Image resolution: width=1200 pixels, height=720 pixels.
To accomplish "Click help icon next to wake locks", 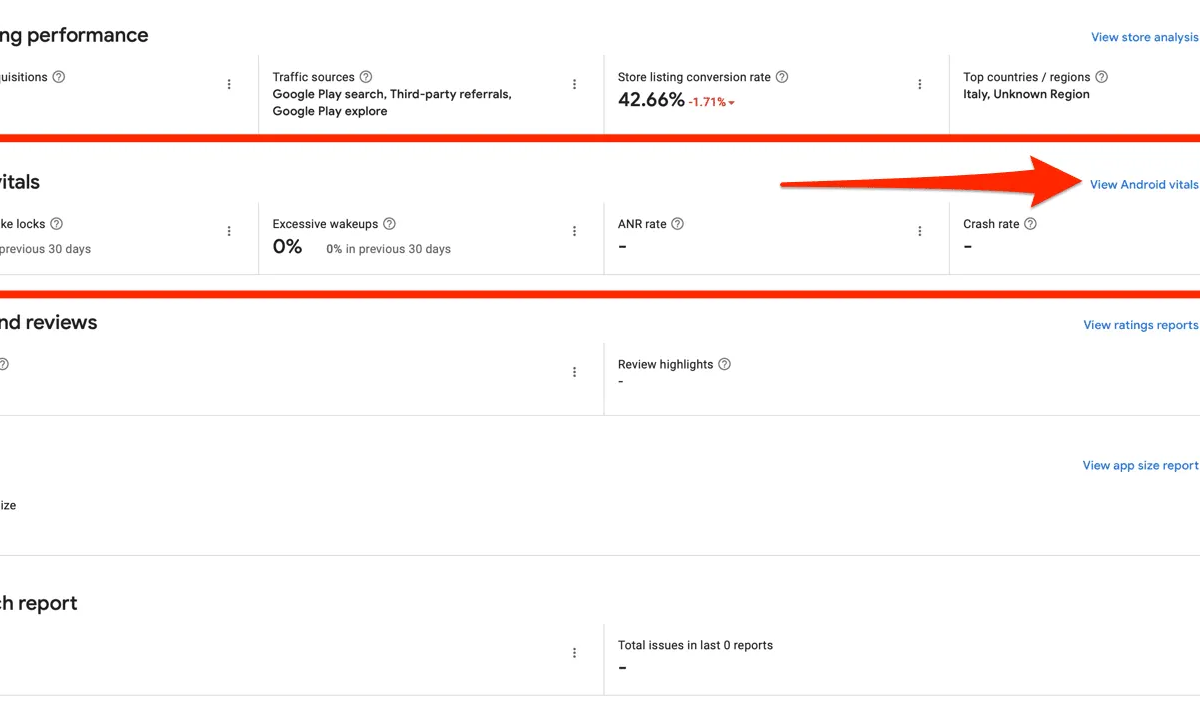I will (x=56, y=224).
